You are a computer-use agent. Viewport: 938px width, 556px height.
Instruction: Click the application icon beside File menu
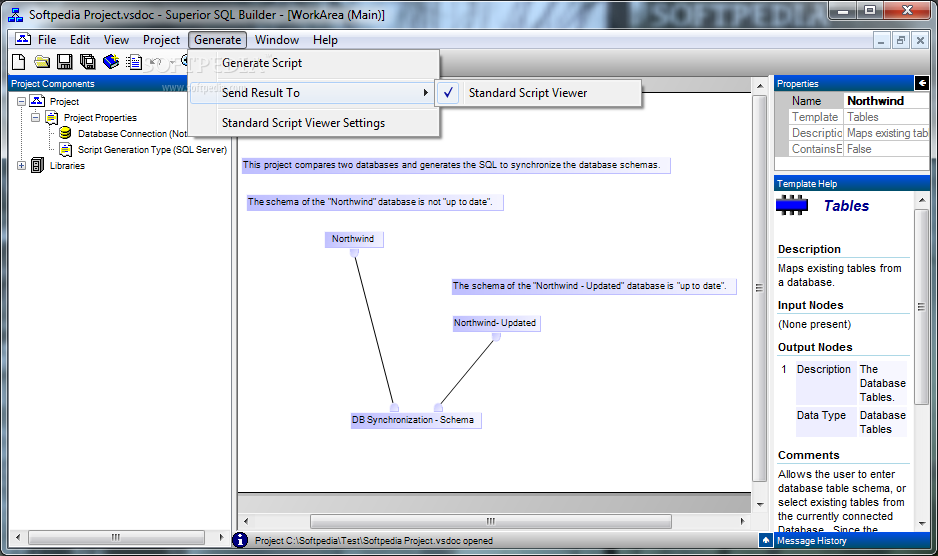[23, 40]
